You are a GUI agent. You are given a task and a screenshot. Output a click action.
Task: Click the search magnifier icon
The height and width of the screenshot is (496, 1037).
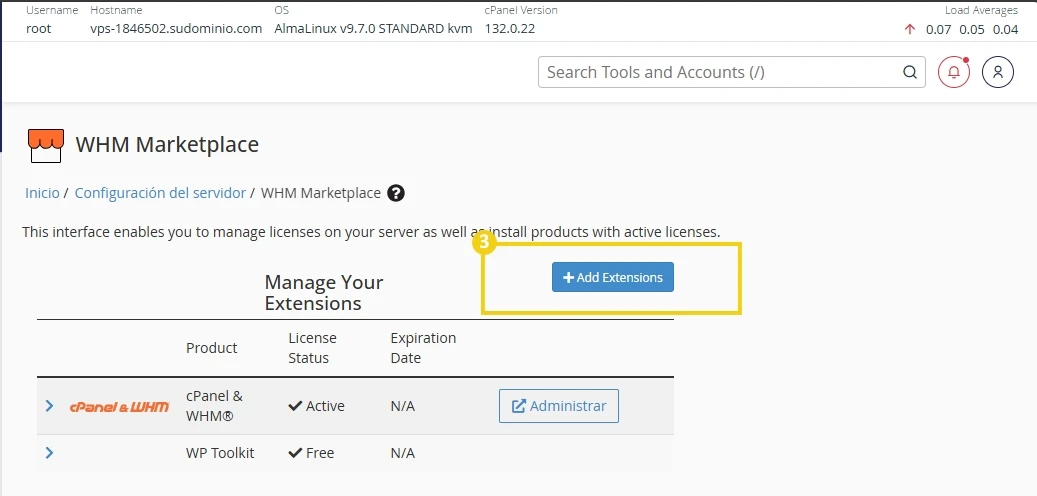click(x=910, y=72)
